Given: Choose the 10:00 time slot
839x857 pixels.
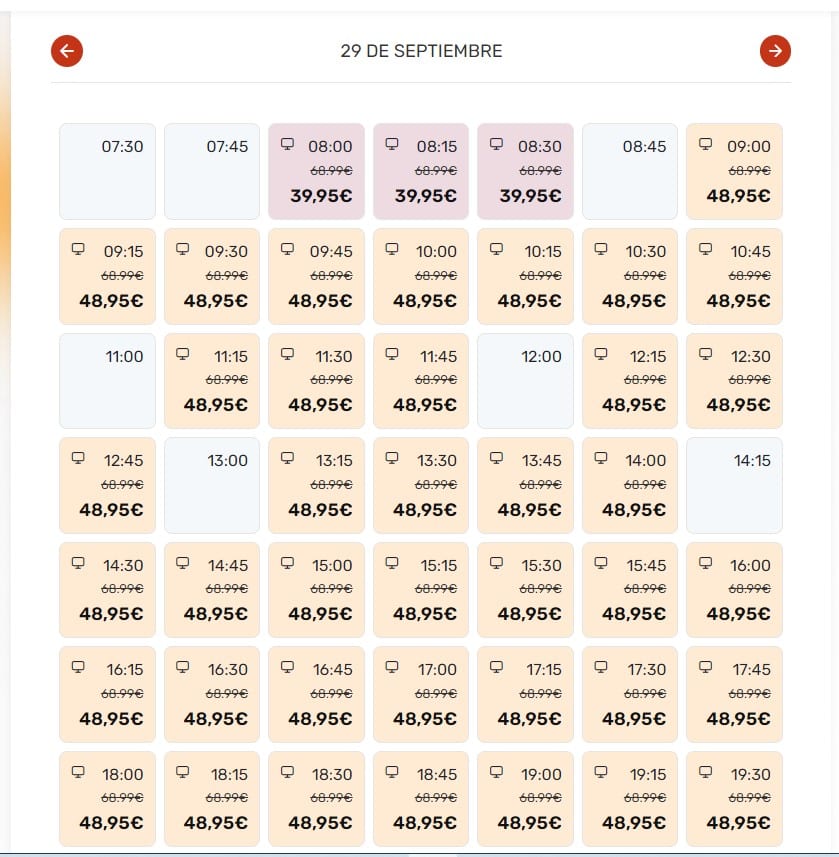Looking at the screenshot, I should click(x=421, y=277).
